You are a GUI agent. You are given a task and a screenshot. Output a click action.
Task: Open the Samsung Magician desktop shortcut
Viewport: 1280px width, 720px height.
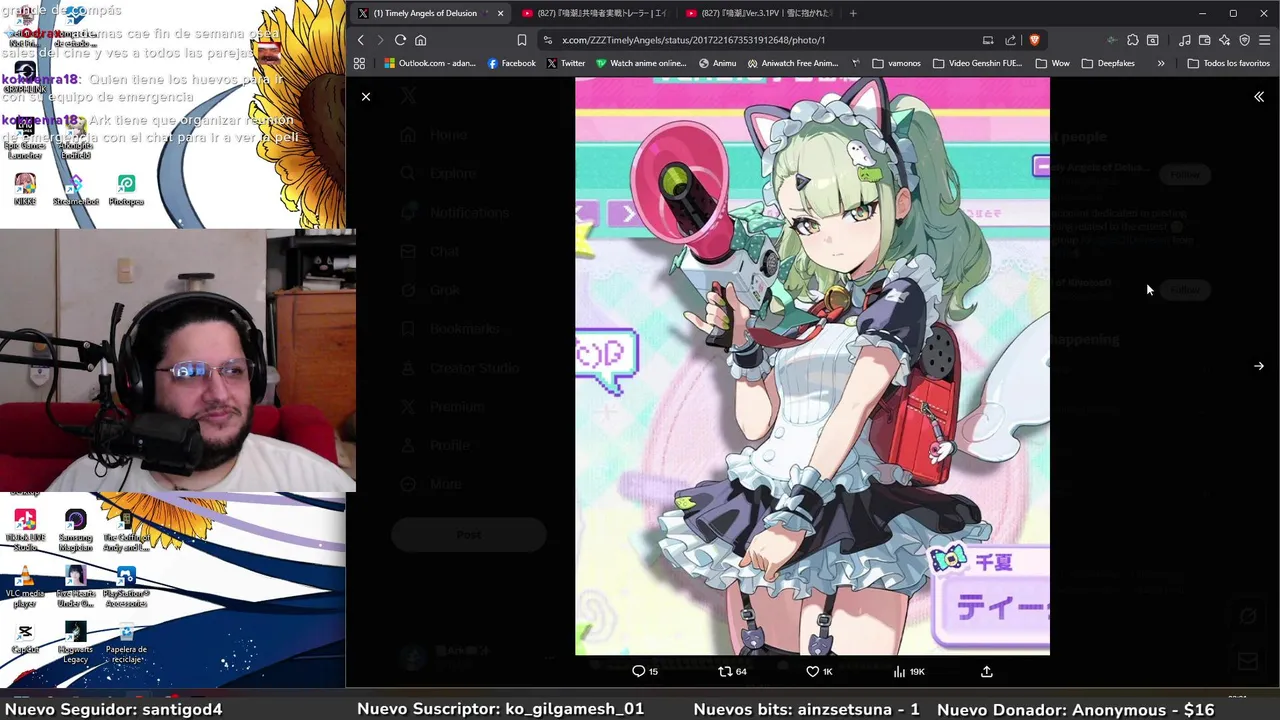pos(75,530)
